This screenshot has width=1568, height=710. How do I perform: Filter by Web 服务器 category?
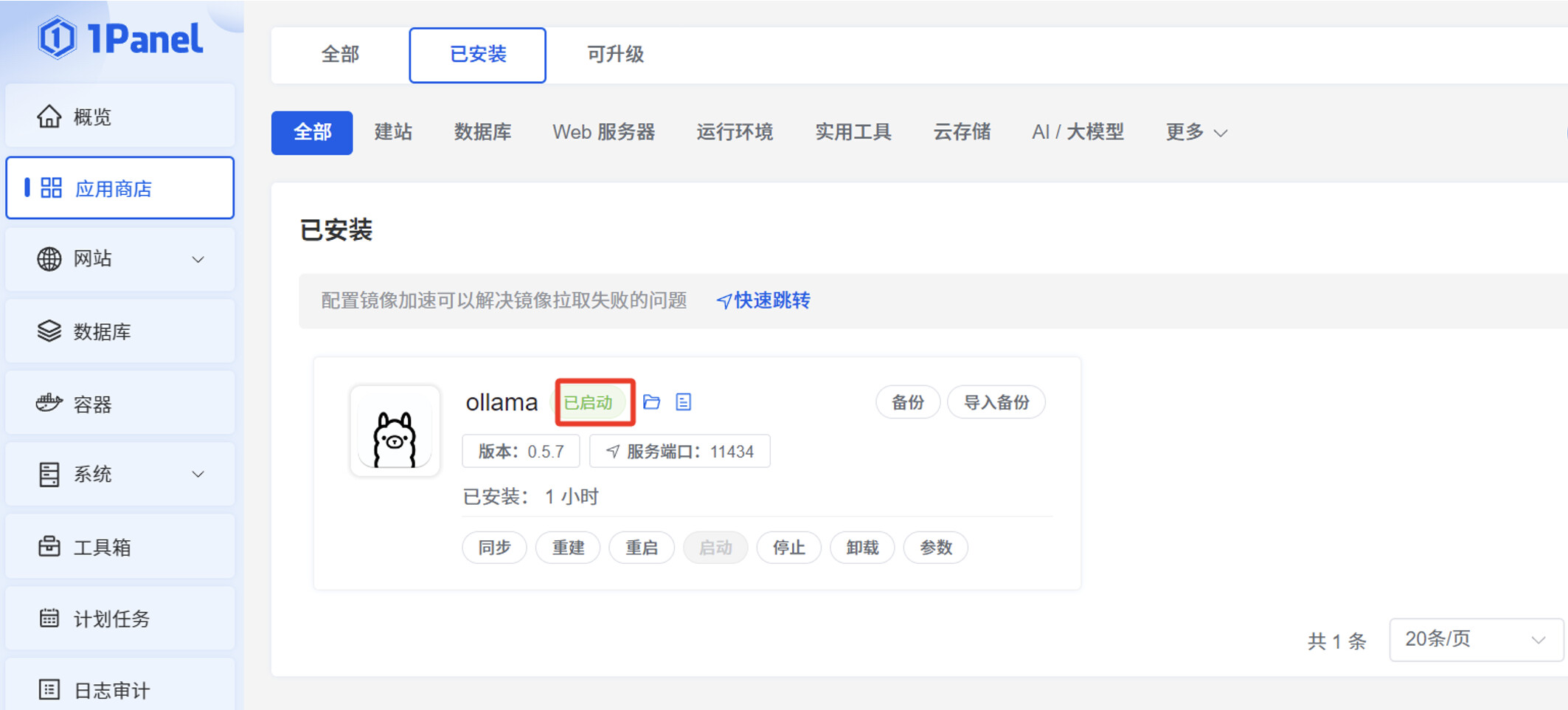coord(603,132)
